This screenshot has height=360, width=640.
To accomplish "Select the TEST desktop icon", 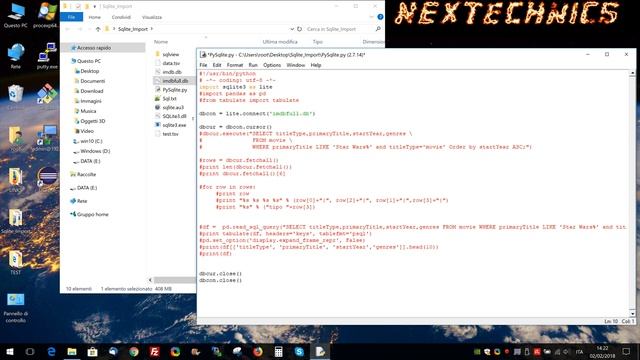I will point(16,262).
